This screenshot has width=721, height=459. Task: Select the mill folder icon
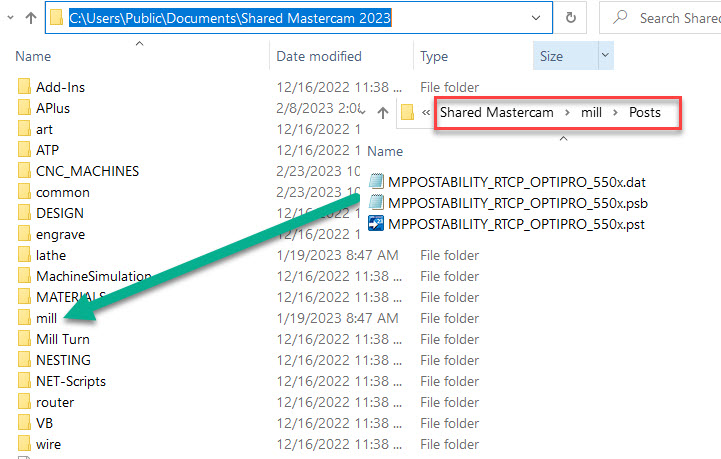pos(24,318)
